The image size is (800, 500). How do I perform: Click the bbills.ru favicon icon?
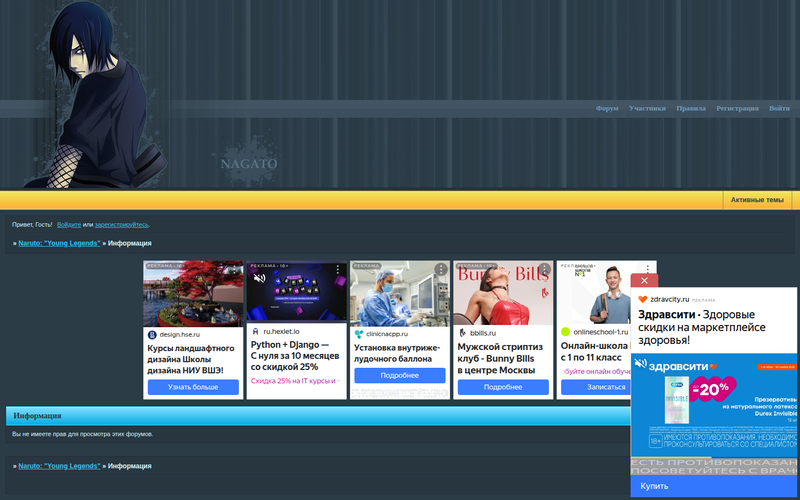point(462,332)
